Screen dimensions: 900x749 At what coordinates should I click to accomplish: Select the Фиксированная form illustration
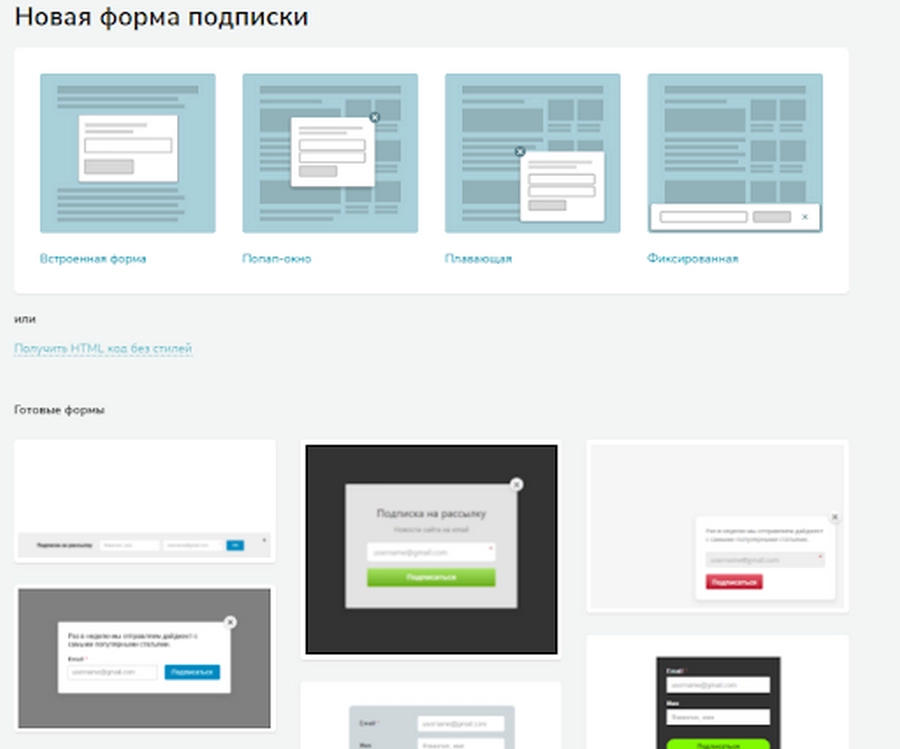pyautogui.click(x=735, y=153)
